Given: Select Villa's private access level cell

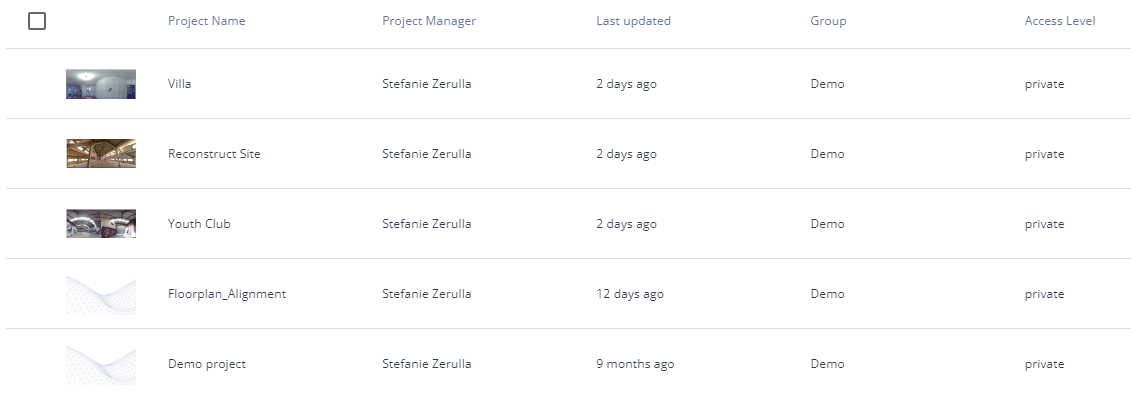Looking at the screenshot, I should 1044,84.
